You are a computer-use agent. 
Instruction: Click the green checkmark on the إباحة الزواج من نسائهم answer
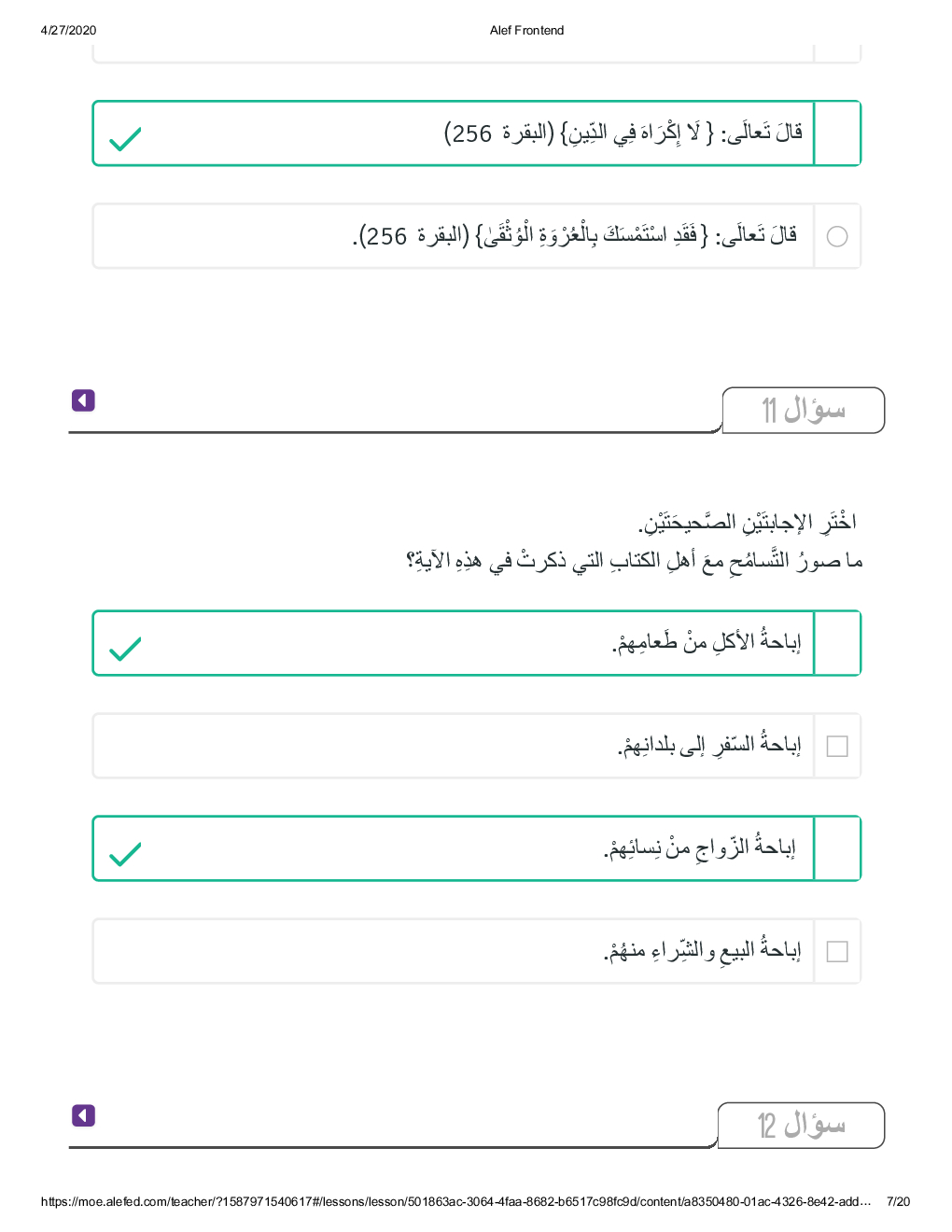click(x=125, y=854)
